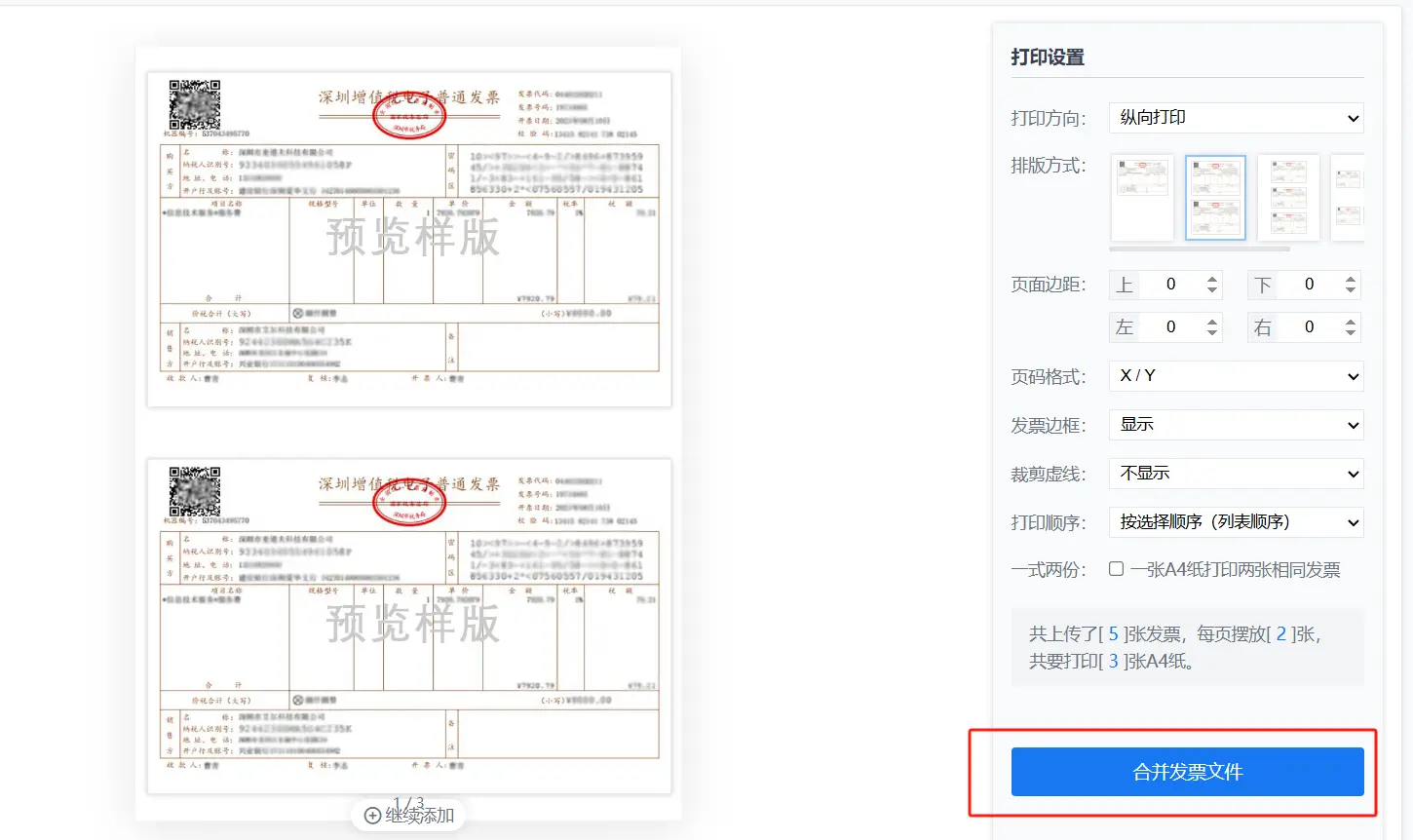The image size is (1413, 840).
Task: Increase the top margin with up arrow
Action: click(x=1212, y=280)
